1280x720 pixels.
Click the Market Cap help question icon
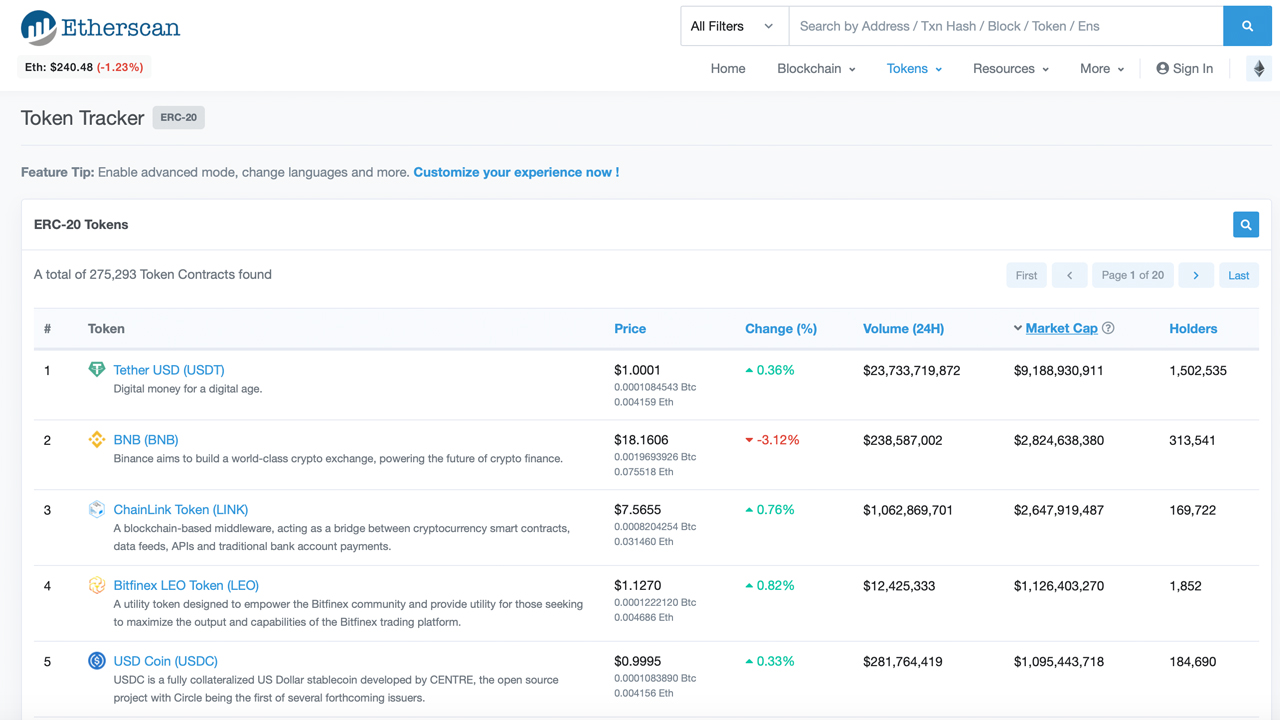click(1108, 328)
